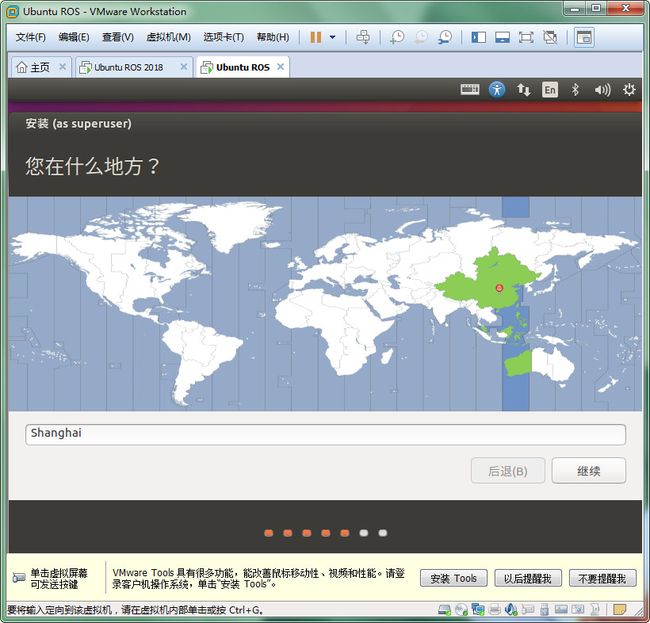Open the 文件(F) menu
Image resolution: width=650 pixels, height=623 pixels.
tap(31, 37)
